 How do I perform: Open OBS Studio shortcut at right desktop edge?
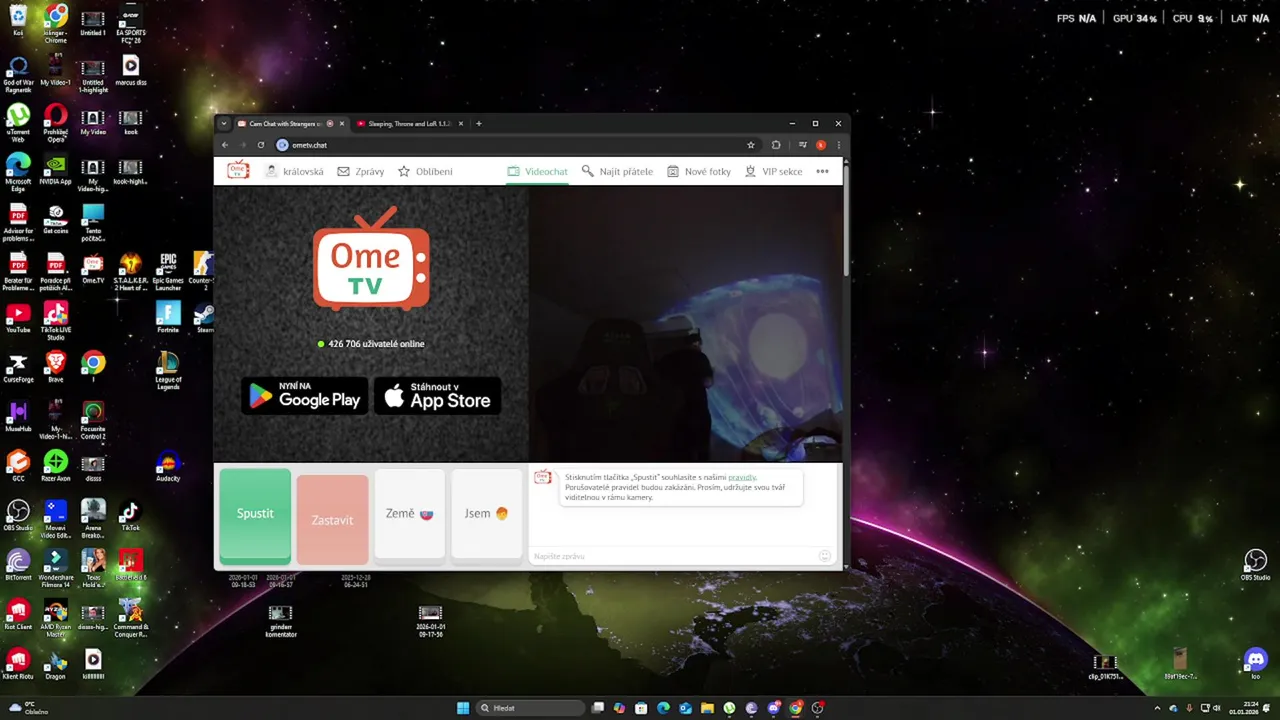coord(1255,565)
